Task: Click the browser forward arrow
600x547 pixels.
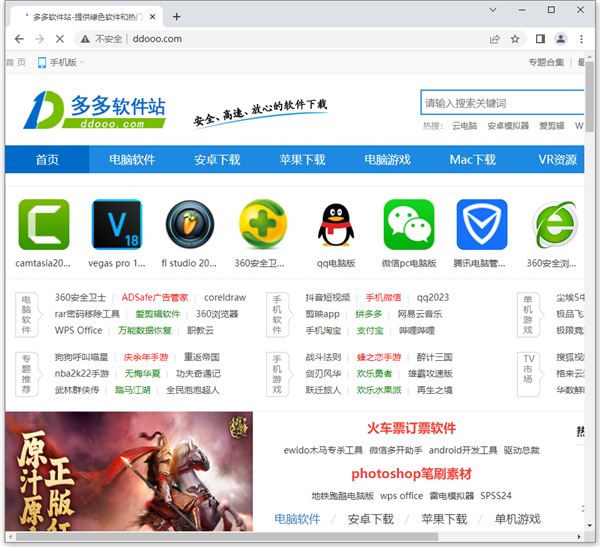Action: coord(39,39)
